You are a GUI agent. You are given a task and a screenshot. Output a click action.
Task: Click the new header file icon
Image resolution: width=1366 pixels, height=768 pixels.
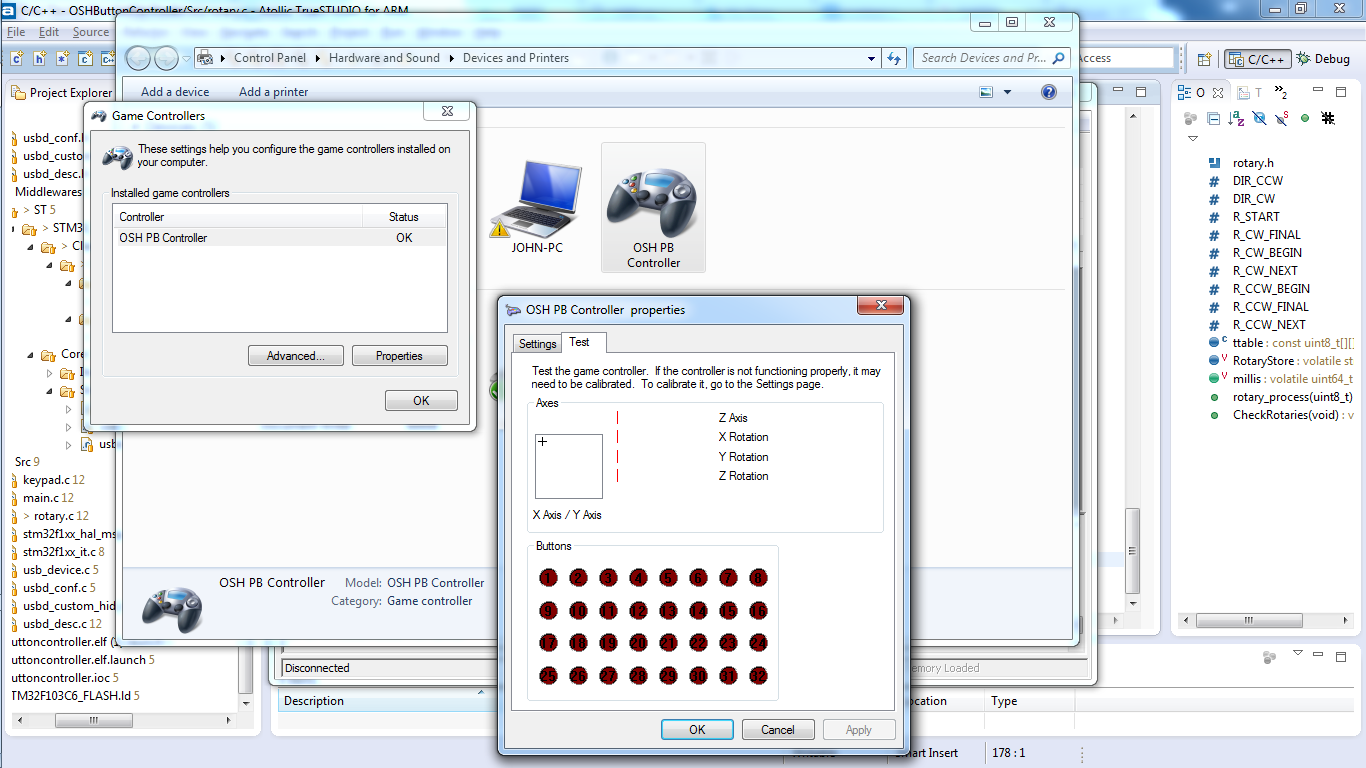[39, 59]
